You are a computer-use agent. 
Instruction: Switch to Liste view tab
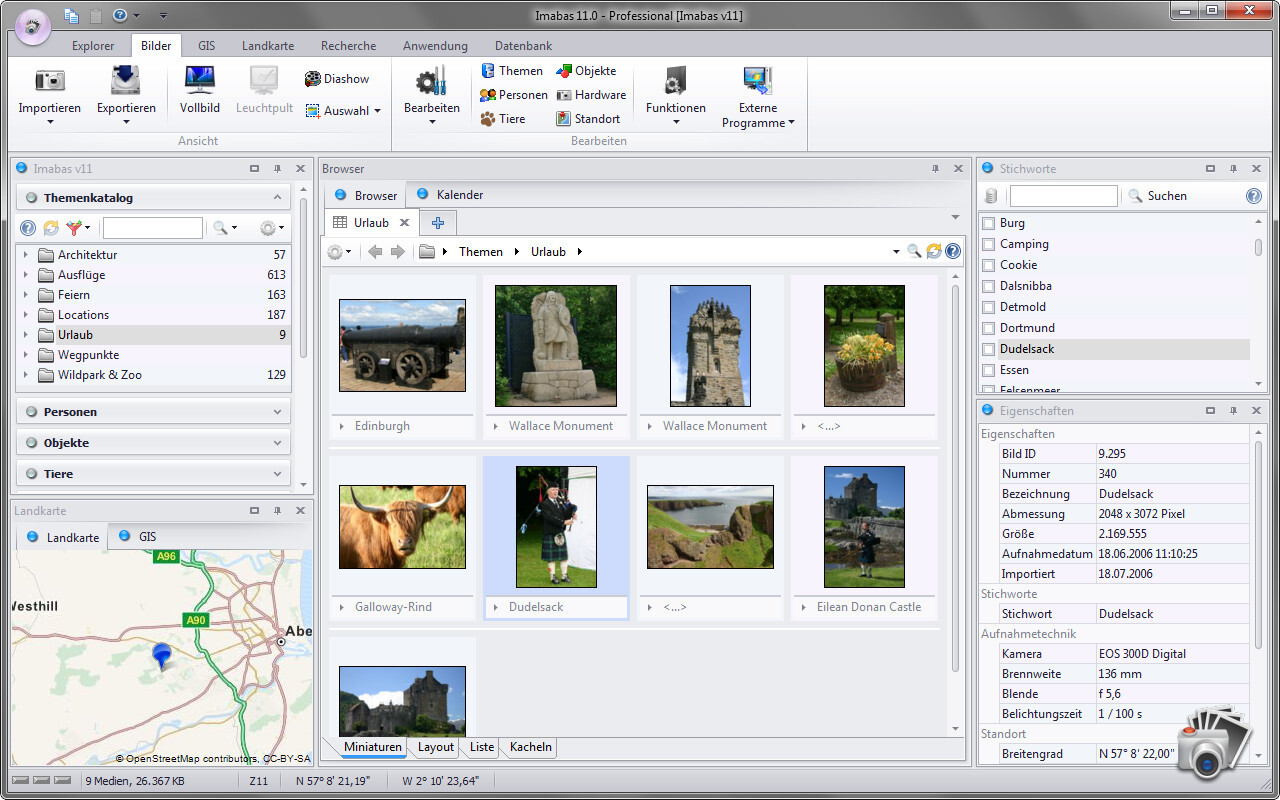(482, 747)
